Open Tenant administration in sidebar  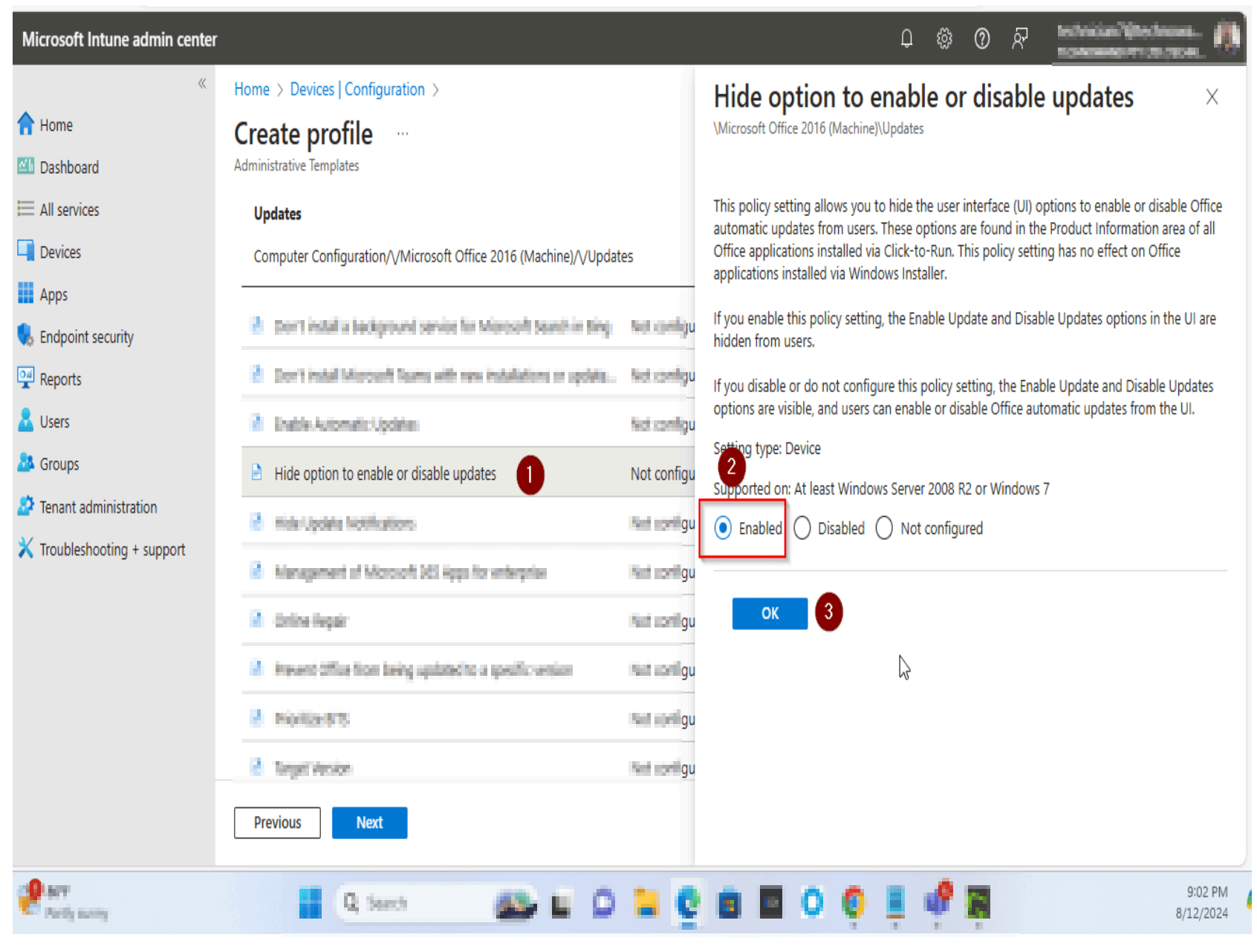[x=98, y=506]
